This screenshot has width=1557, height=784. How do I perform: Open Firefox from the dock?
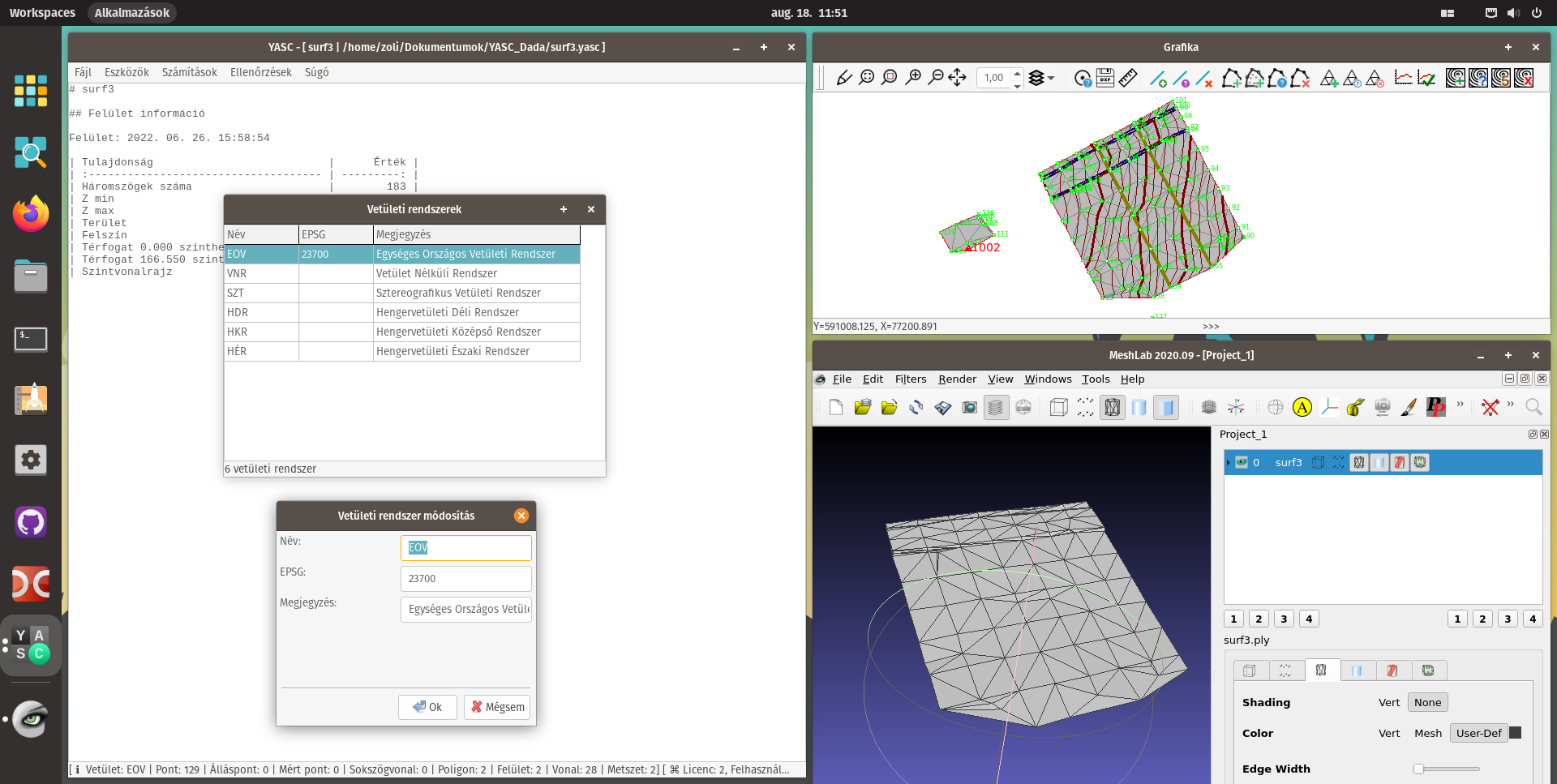coord(31,214)
